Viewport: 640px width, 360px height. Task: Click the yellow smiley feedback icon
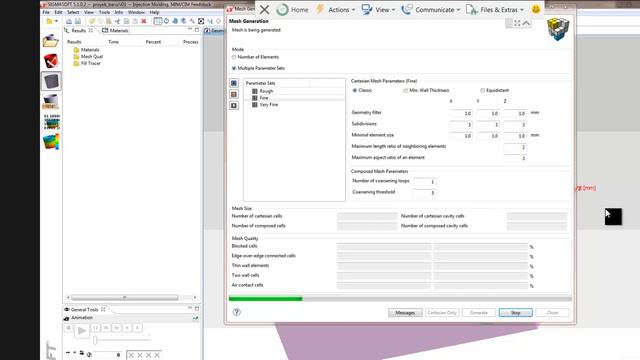coord(536,9)
